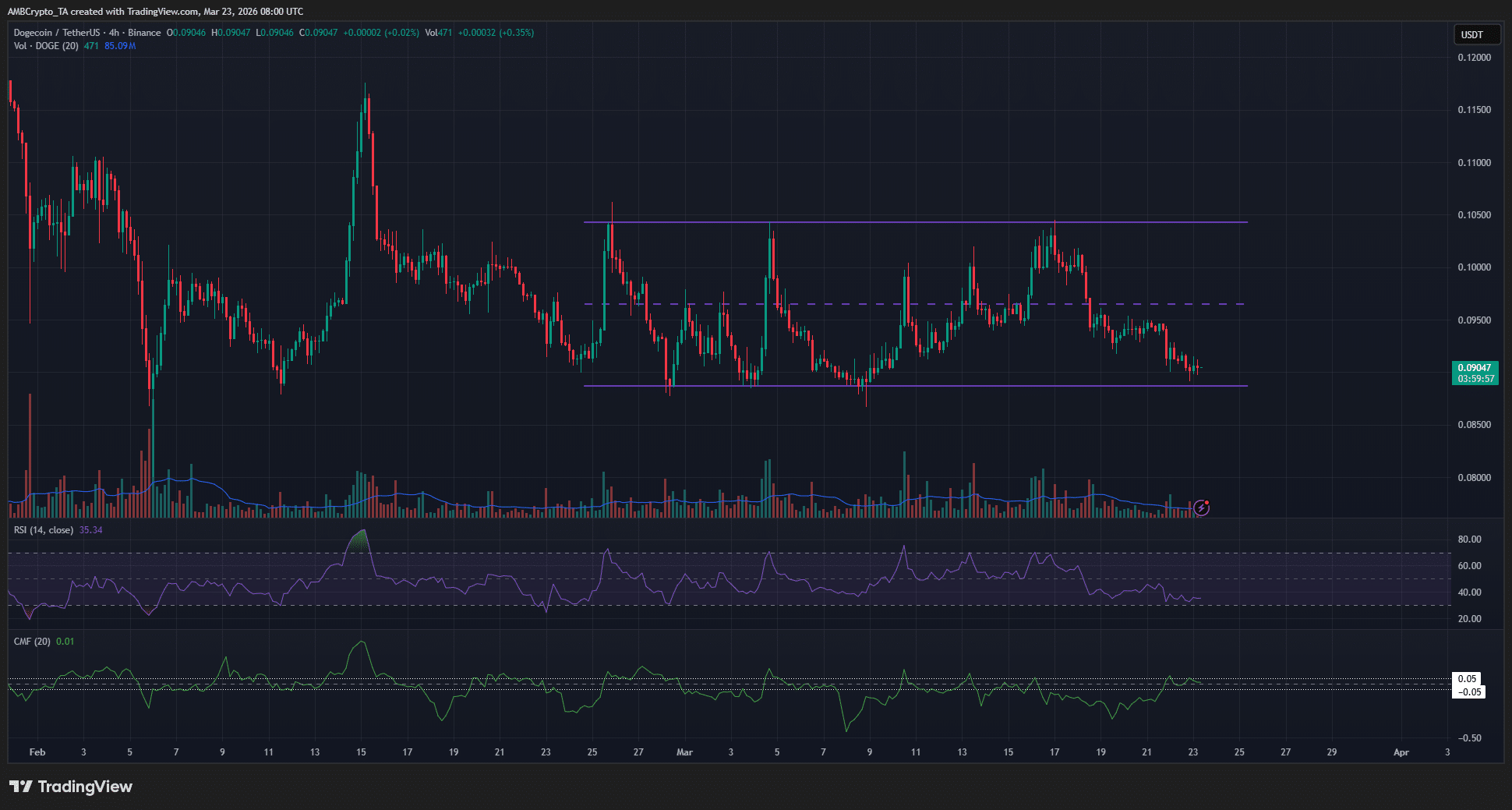Click the 80.00 RSI scale label

click(x=1469, y=539)
